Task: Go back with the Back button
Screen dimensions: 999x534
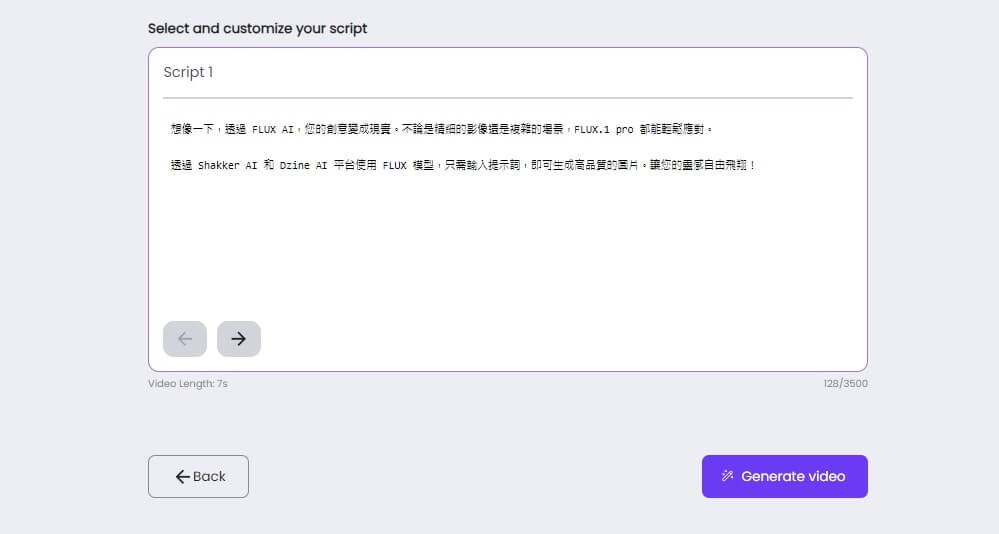Action: (x=198, y=476)
